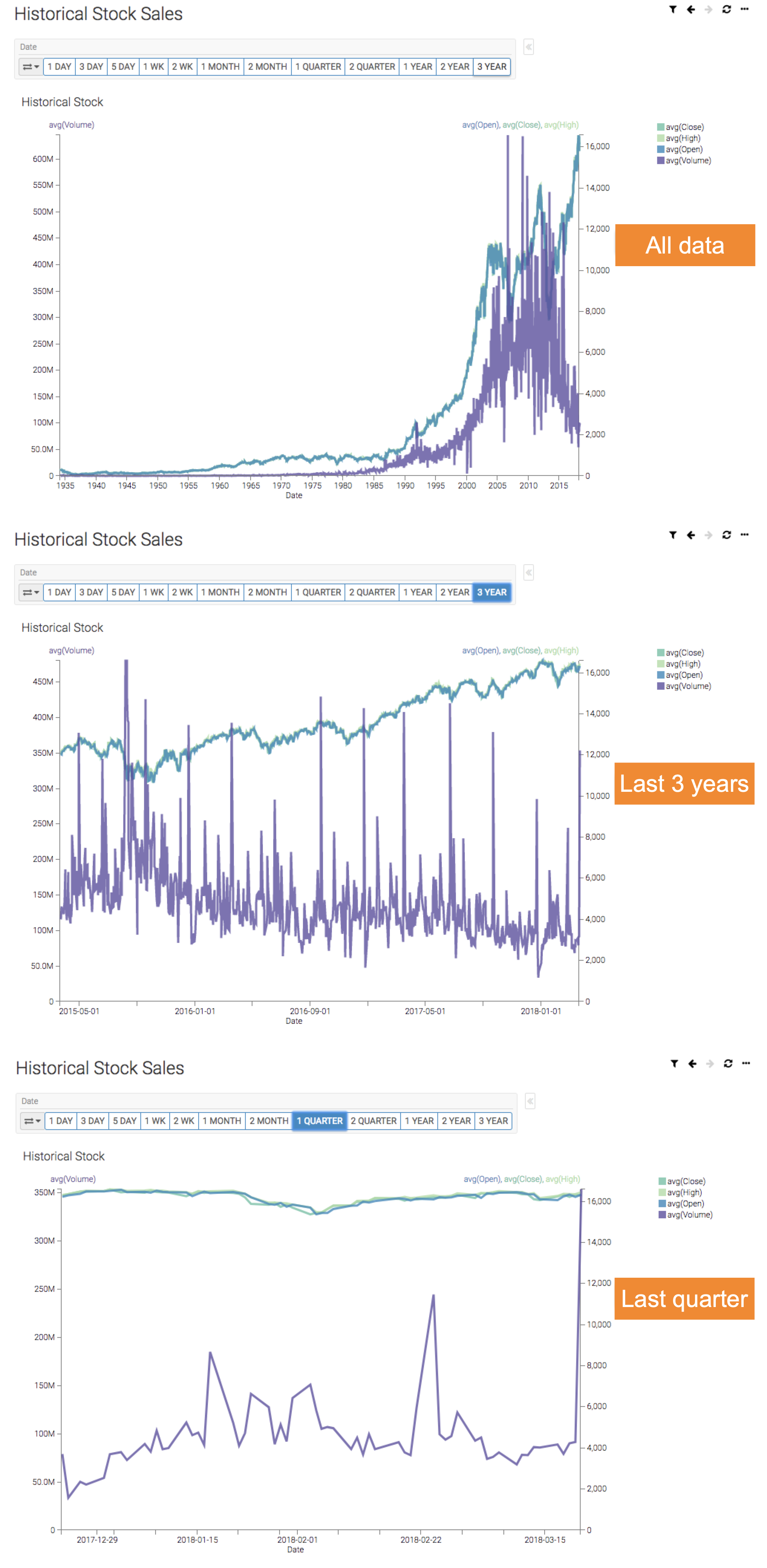Choose 1 YEAR range in bottom filter
This screenshot has width=767, height=1568.
(x=420, y=1121)
